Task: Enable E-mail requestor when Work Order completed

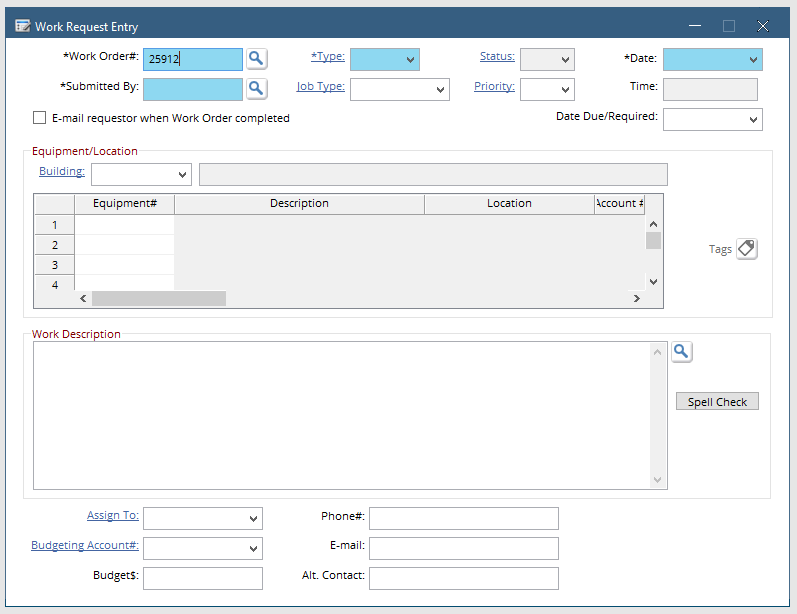Action: (x=39, y=118)
